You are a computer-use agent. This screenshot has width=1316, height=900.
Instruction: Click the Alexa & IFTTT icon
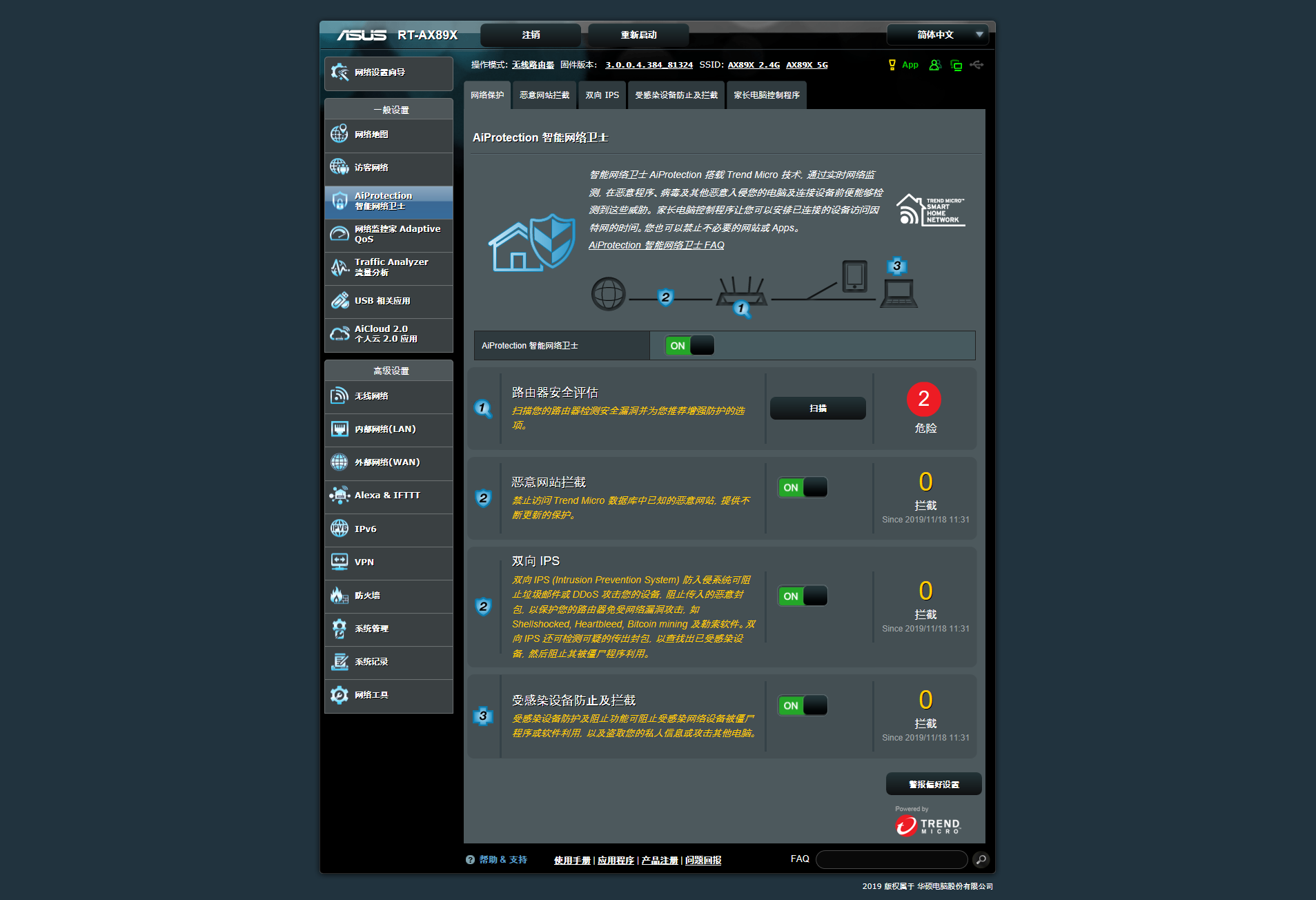(339, 495)
